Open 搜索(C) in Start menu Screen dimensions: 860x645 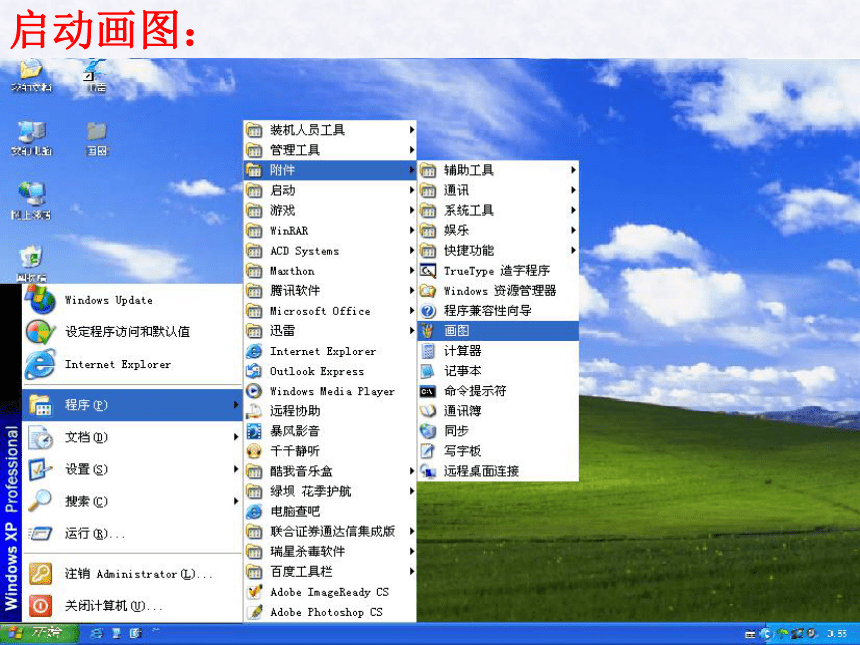132,501
